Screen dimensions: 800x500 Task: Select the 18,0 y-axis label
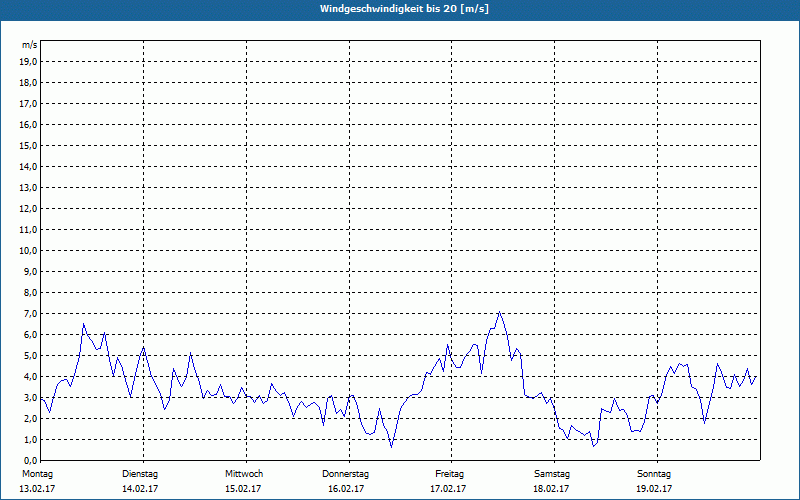tap(29, 83)
